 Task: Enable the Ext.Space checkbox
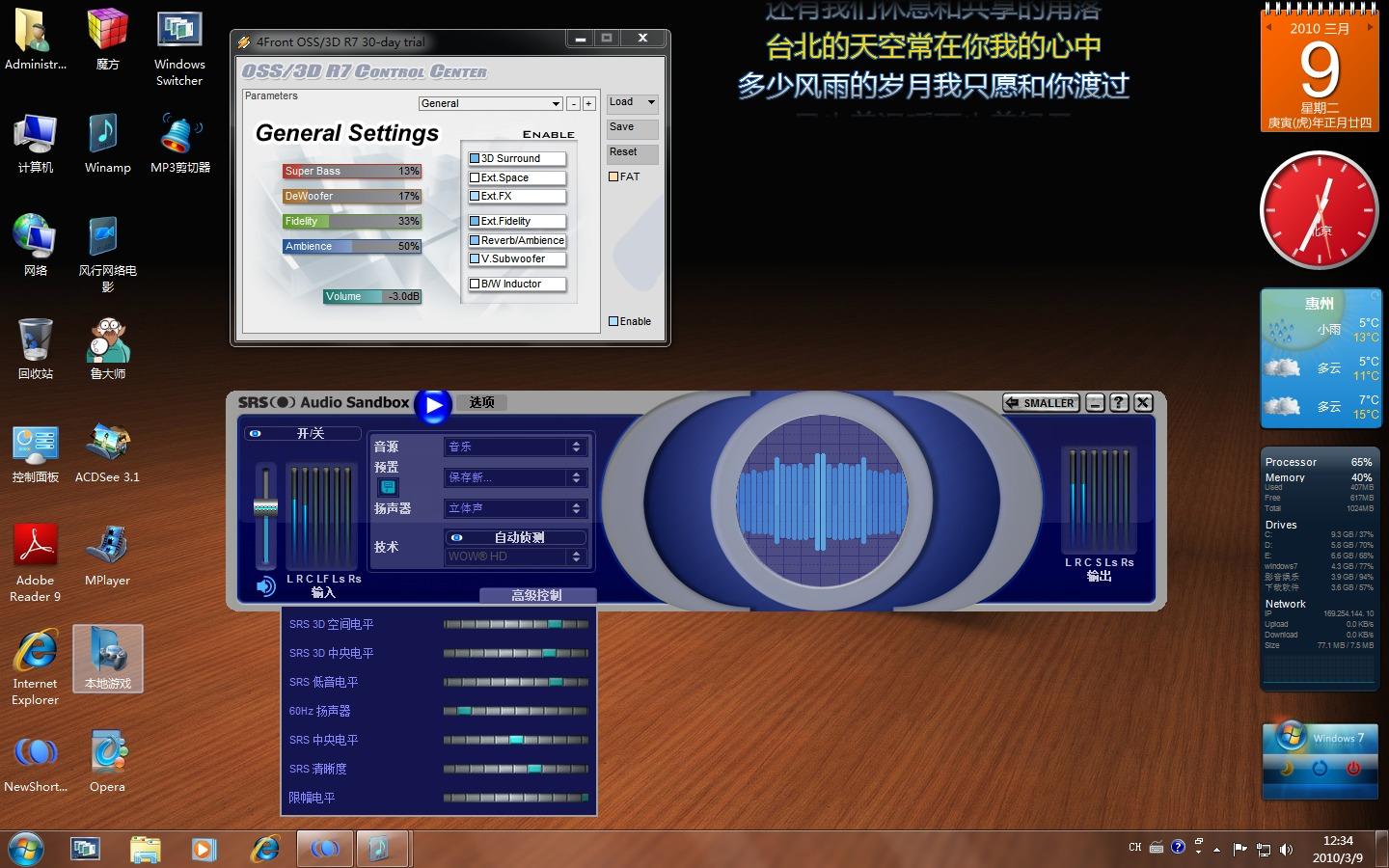[475, 177]
